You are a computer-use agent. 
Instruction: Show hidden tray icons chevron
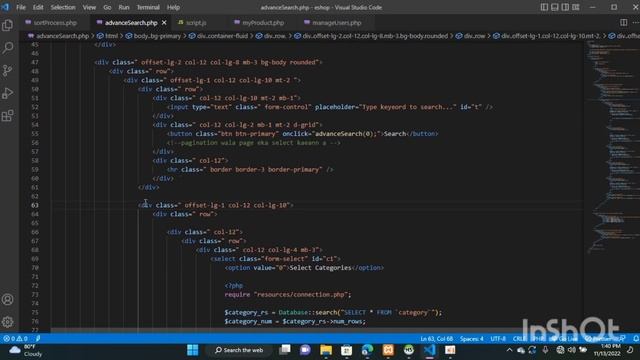(509, 350)
